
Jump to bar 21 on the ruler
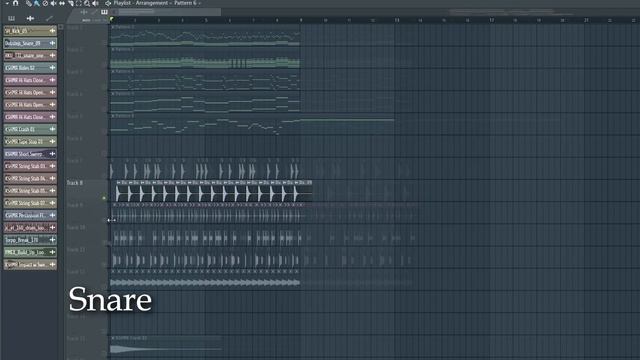586,20
